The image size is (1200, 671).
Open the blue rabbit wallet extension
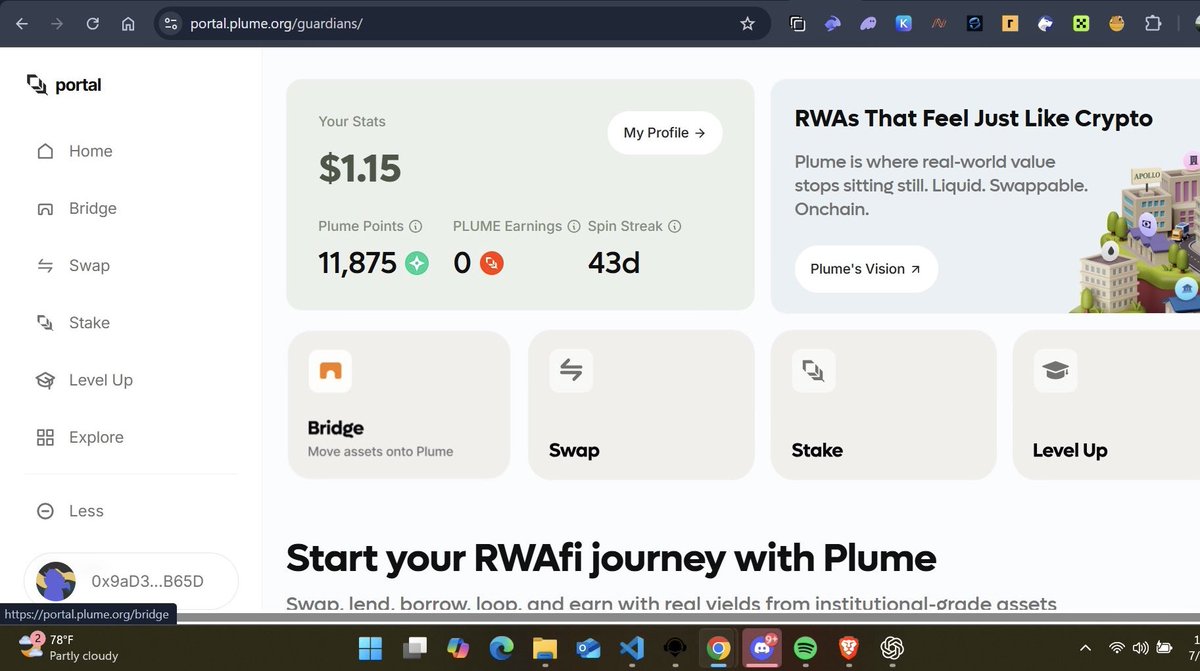click(x=833, y=24)
